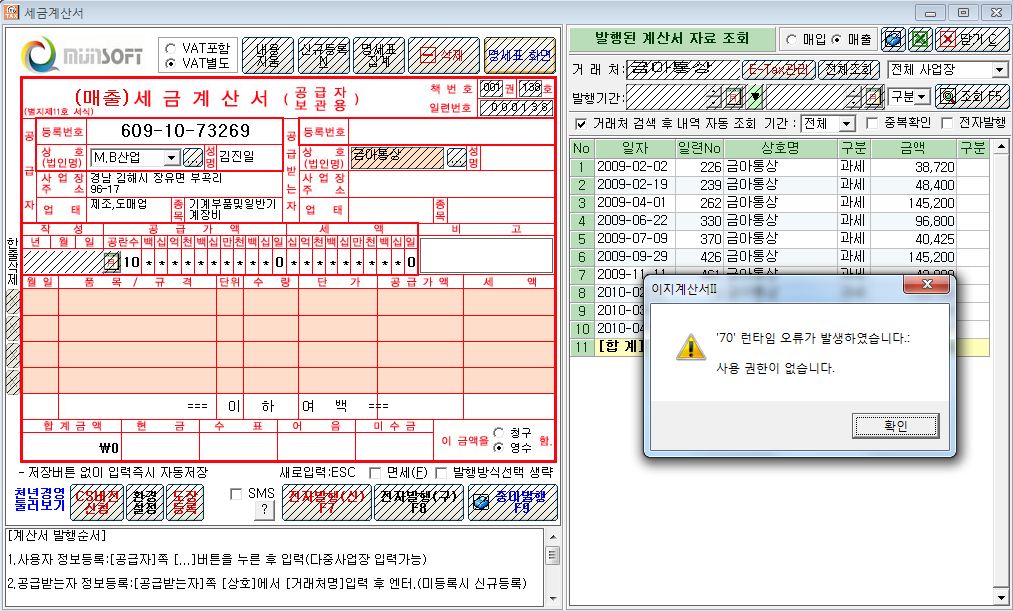Click the blue print icon next to 매출

click(893, 39)
